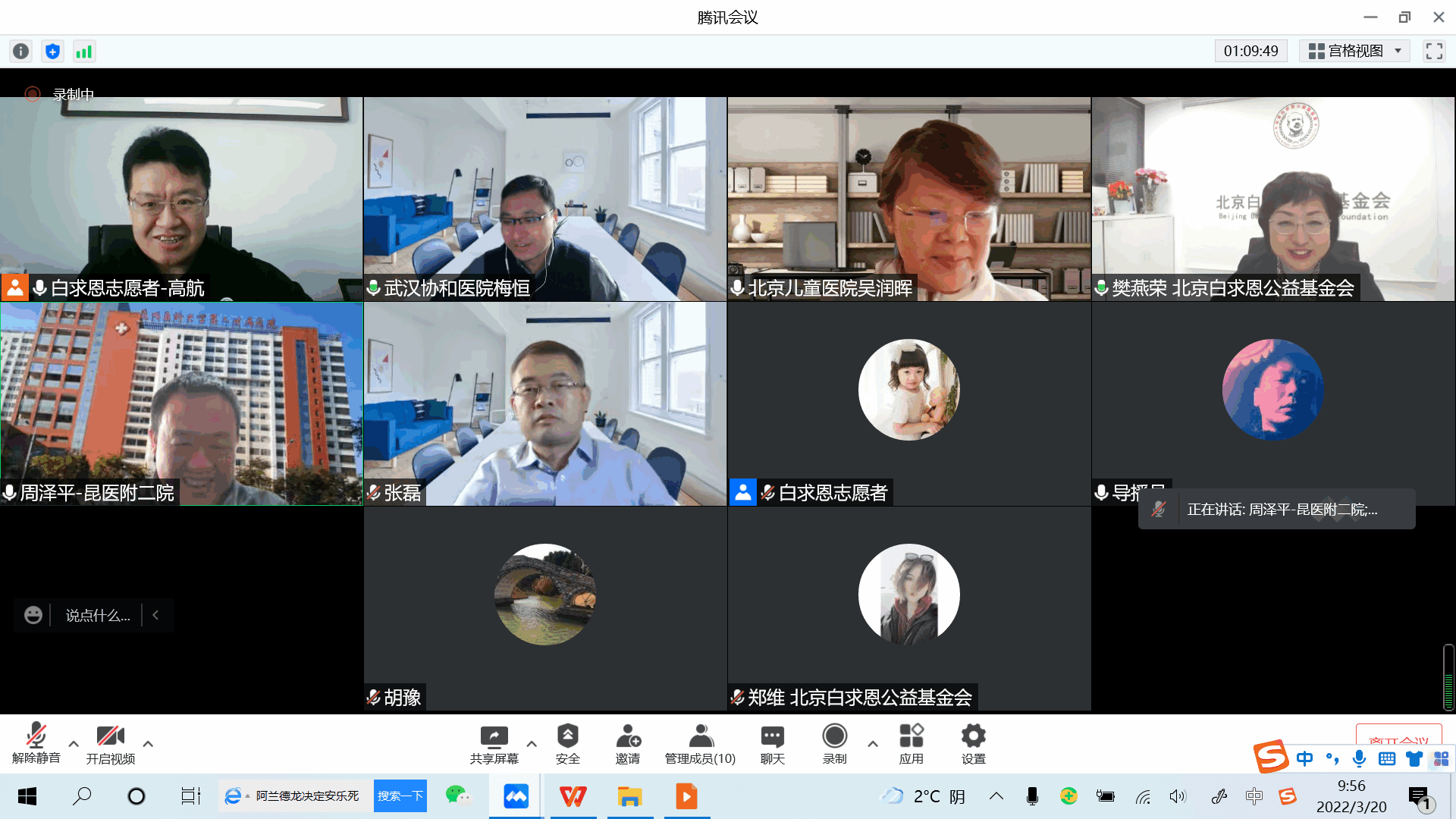Open the 宫格视图 layout dropdown
The height and width of the screenshot is (819, 1456).
click(x=1354, y=51)
